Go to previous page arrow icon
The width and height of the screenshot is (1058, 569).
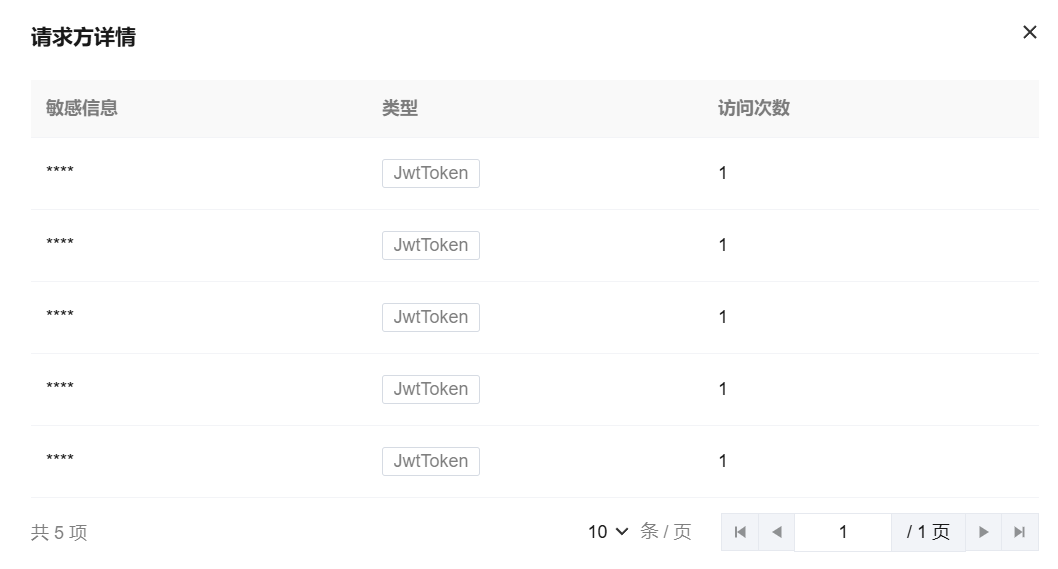point(777,532)
